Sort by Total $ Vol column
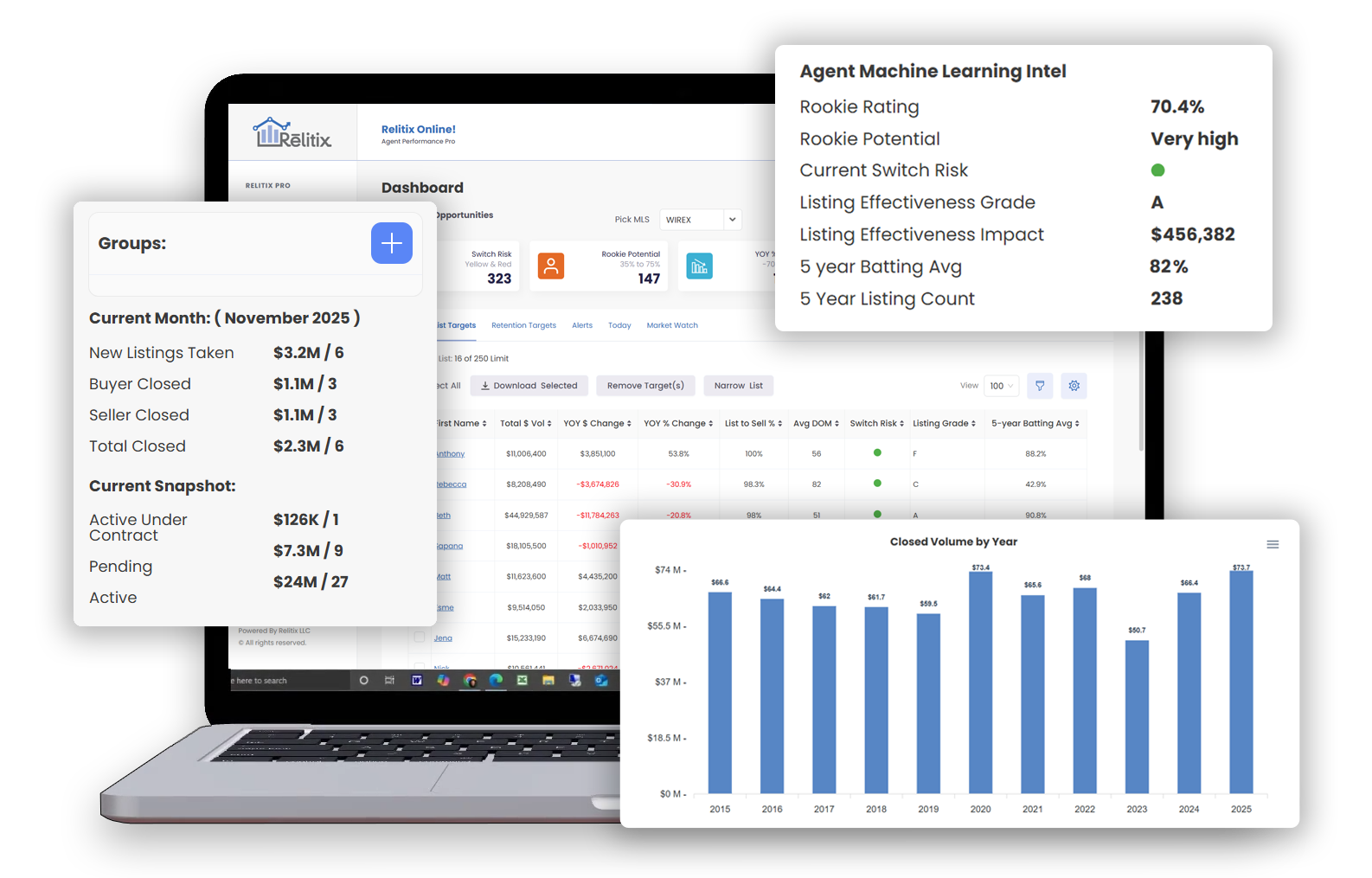The image size is (1372, 878). click(x=525, y=424)
